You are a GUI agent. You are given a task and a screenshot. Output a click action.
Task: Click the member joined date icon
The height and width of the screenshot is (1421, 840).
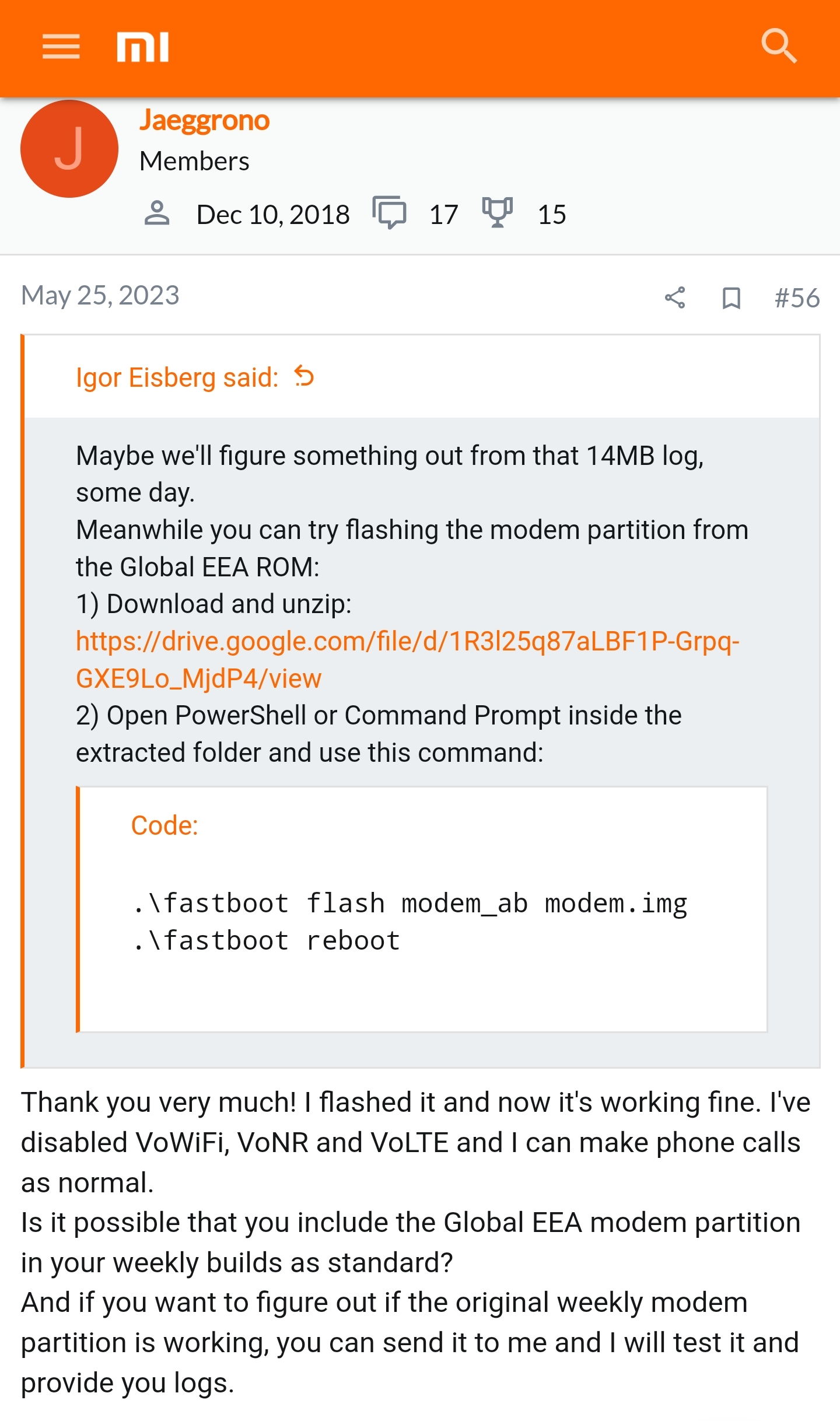pos(156,213)
